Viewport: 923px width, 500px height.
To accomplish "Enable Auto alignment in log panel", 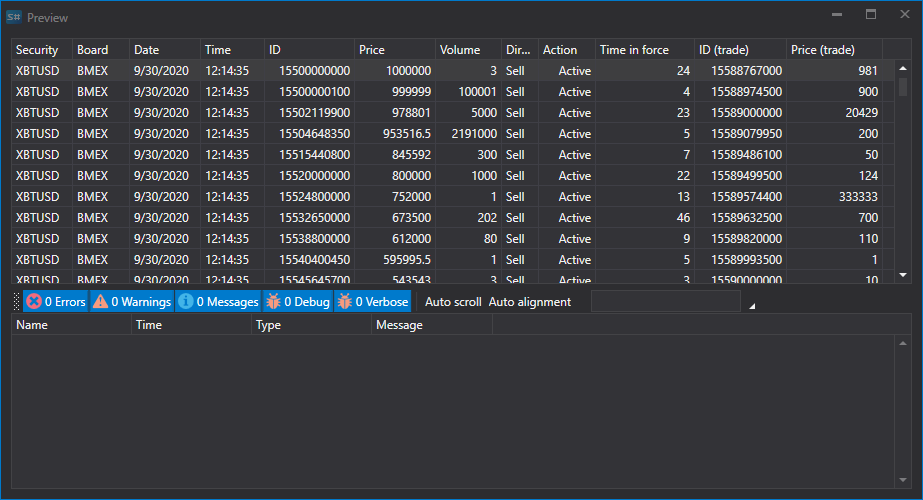I will pyautogui.click(x=530, y=302).
